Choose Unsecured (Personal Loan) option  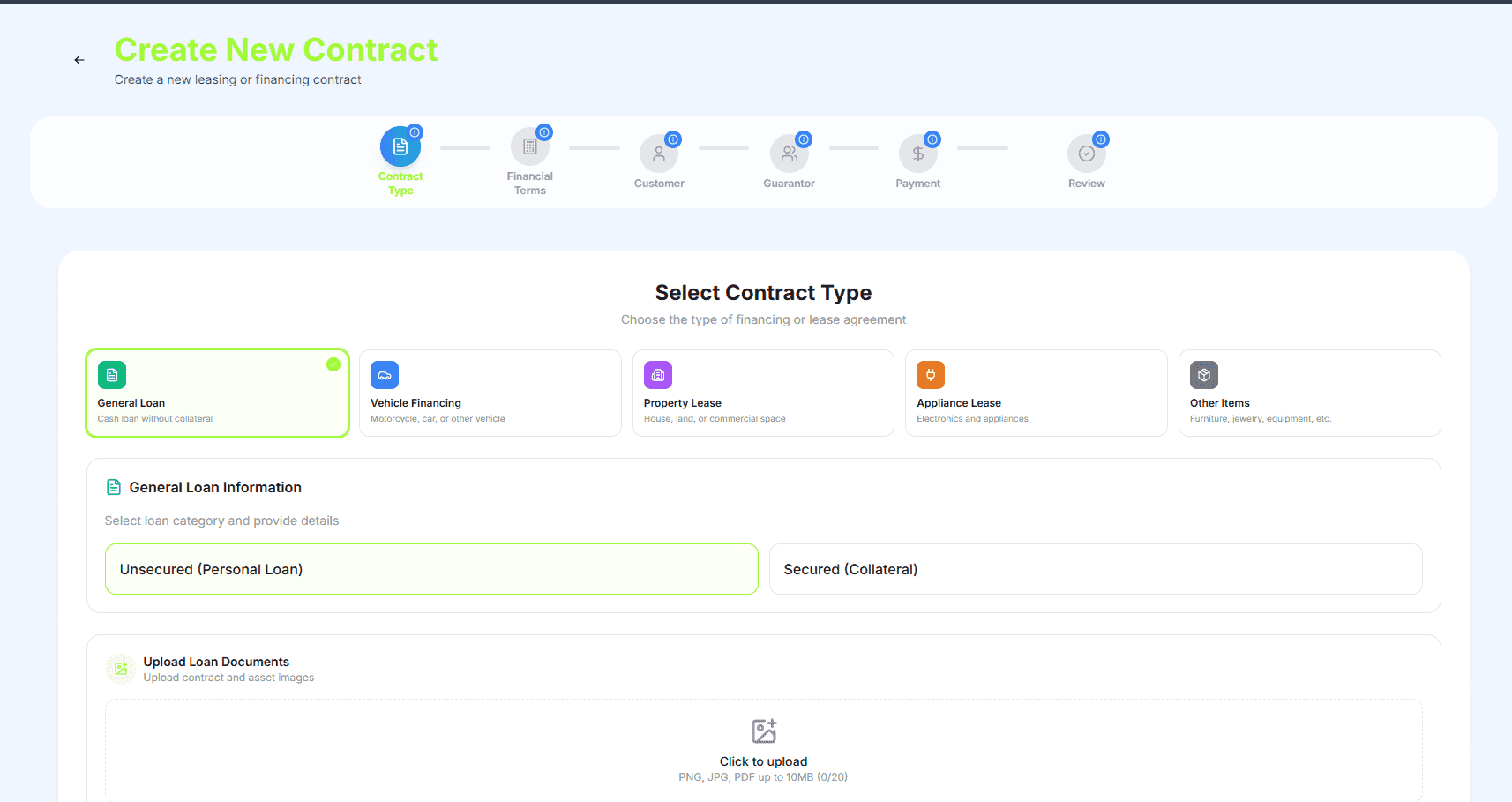(x=431, y=569)
